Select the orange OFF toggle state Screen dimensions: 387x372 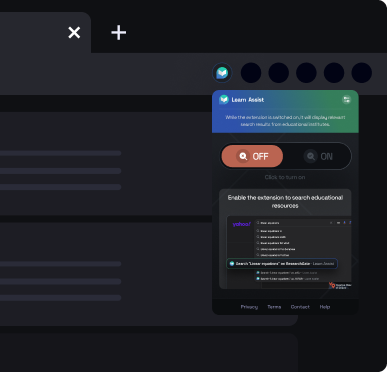click(x=252, y=156)
